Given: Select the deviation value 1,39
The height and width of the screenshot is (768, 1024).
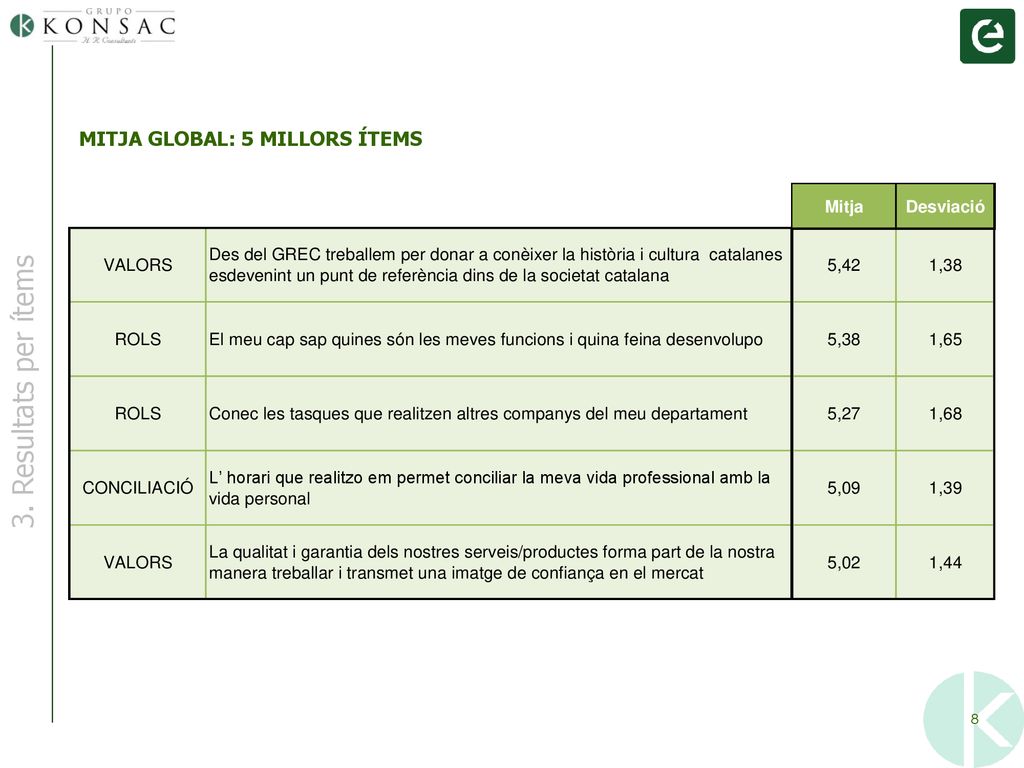Looking at the screenshot, I should pyautogui.click(x=945, y=488).
